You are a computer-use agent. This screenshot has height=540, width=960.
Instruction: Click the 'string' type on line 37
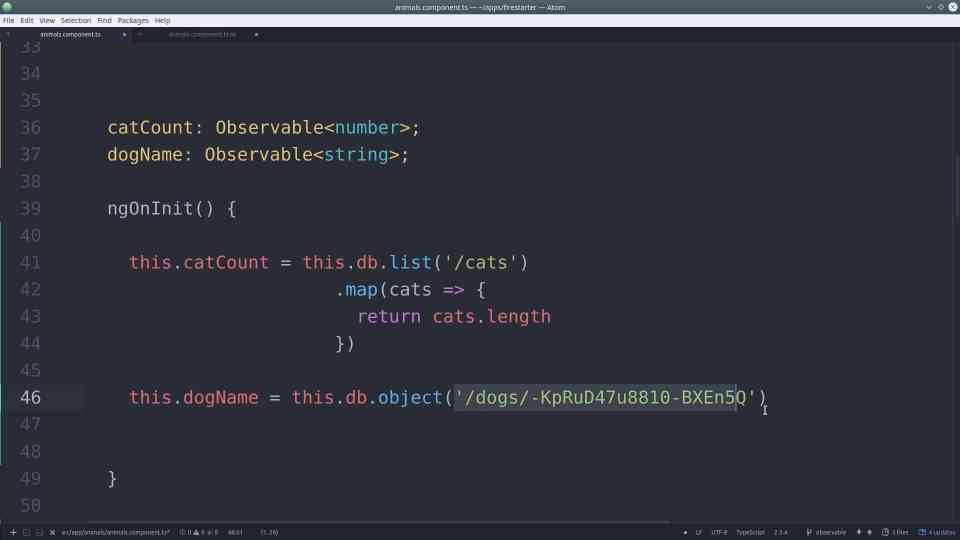click(356, 154)
